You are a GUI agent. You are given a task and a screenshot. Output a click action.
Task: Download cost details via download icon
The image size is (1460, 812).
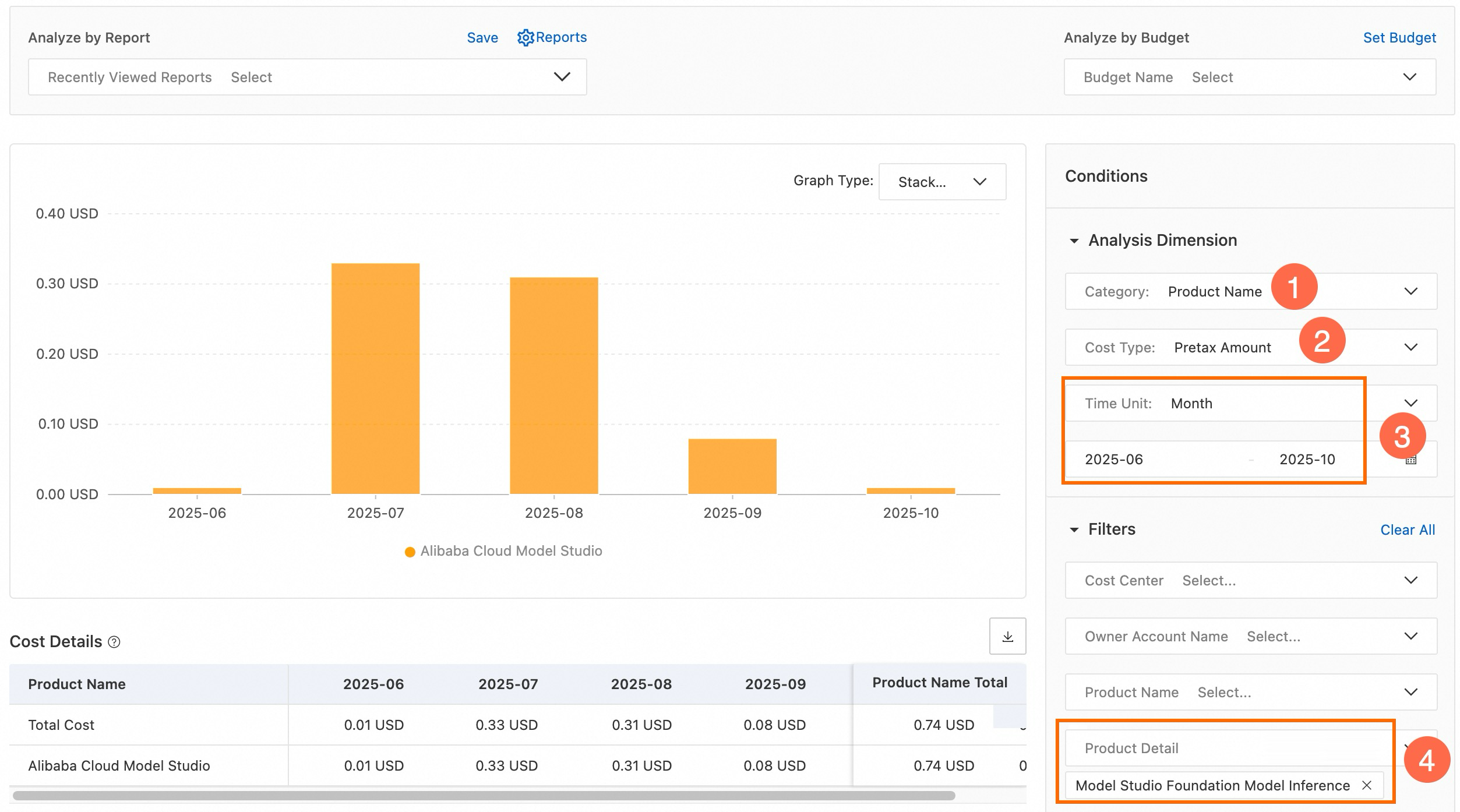[1007, 636]
